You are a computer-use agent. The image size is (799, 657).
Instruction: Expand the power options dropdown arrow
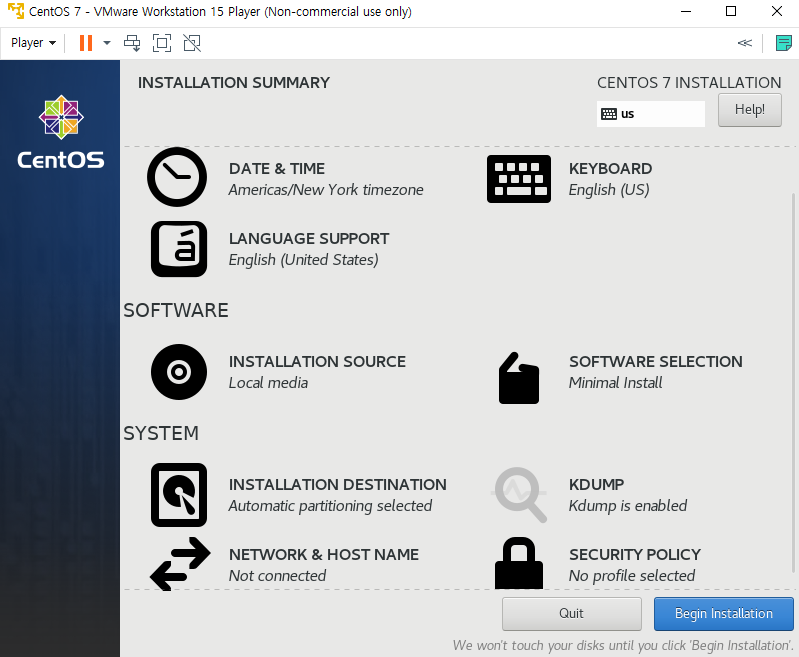106,43
